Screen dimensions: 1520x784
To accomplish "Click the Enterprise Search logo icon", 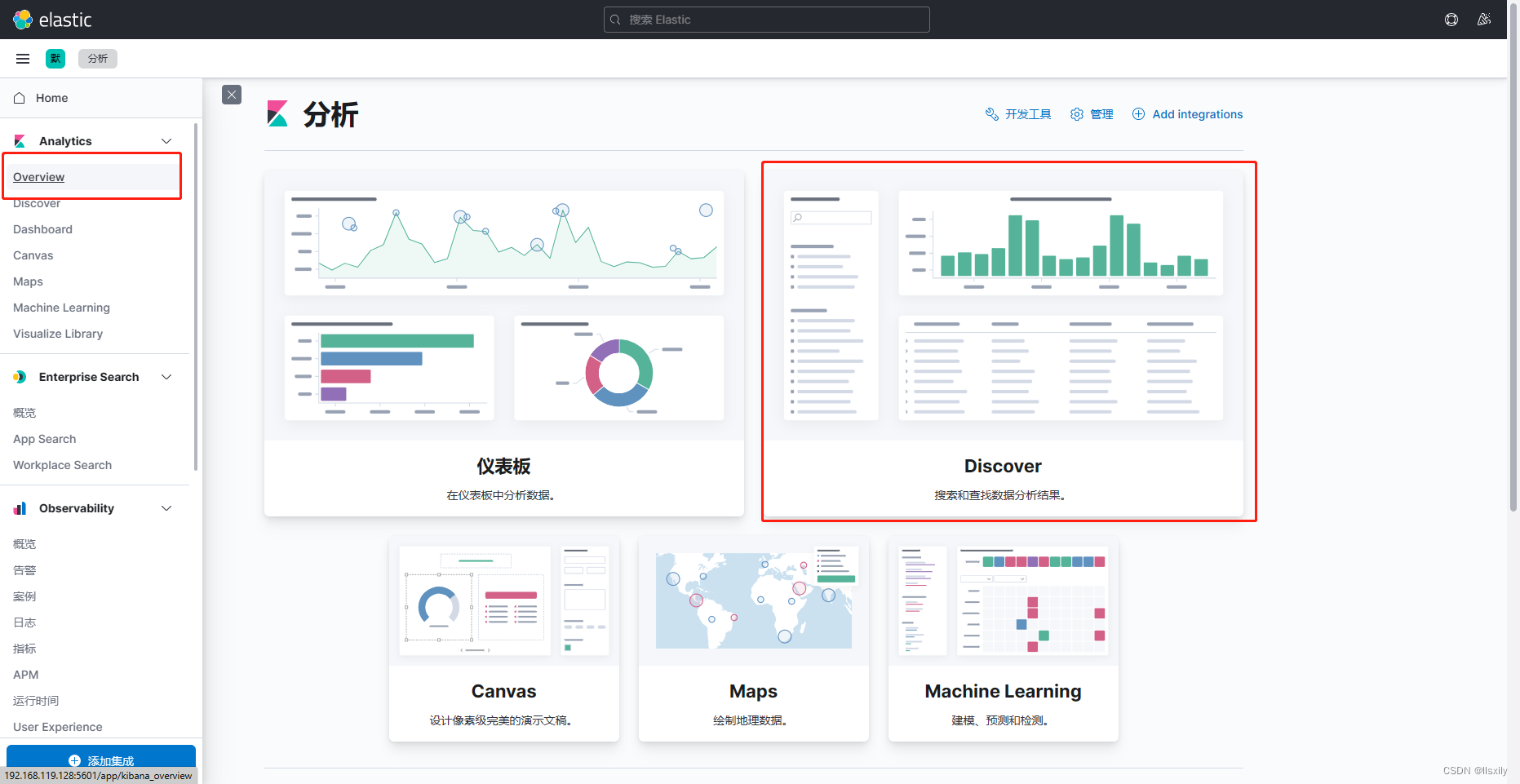I will pyautogui.click(x=20, y=377).
